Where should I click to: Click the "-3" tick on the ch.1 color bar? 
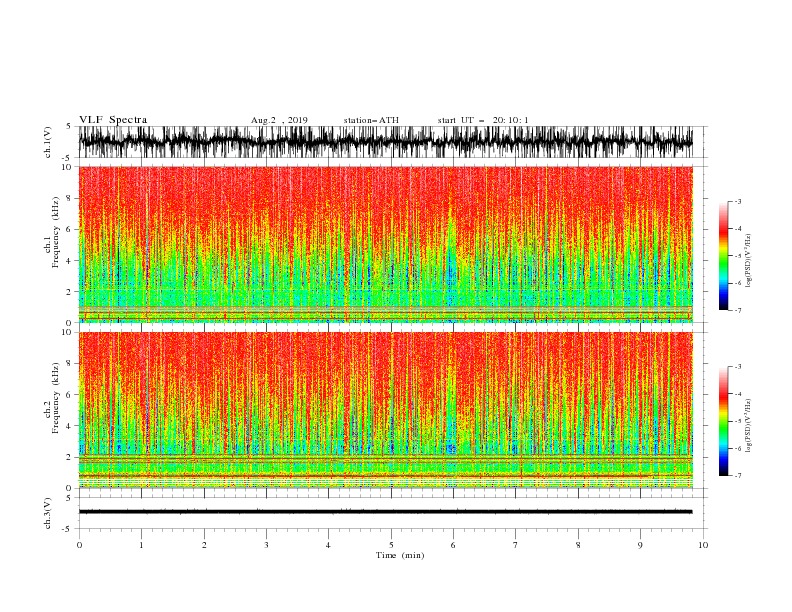tap(737, 201)
